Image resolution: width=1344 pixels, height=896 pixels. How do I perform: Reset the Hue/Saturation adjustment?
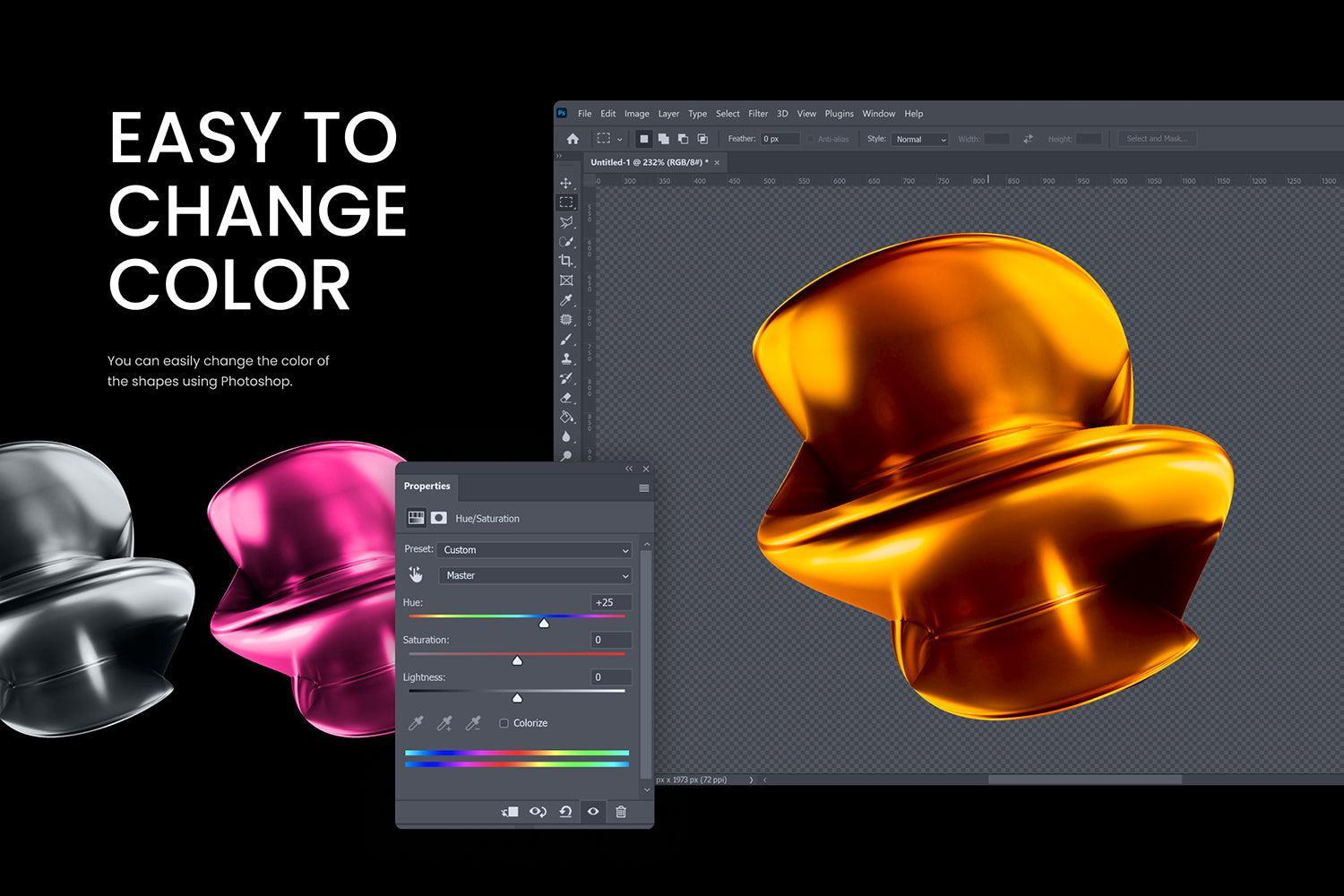point(564,811)
